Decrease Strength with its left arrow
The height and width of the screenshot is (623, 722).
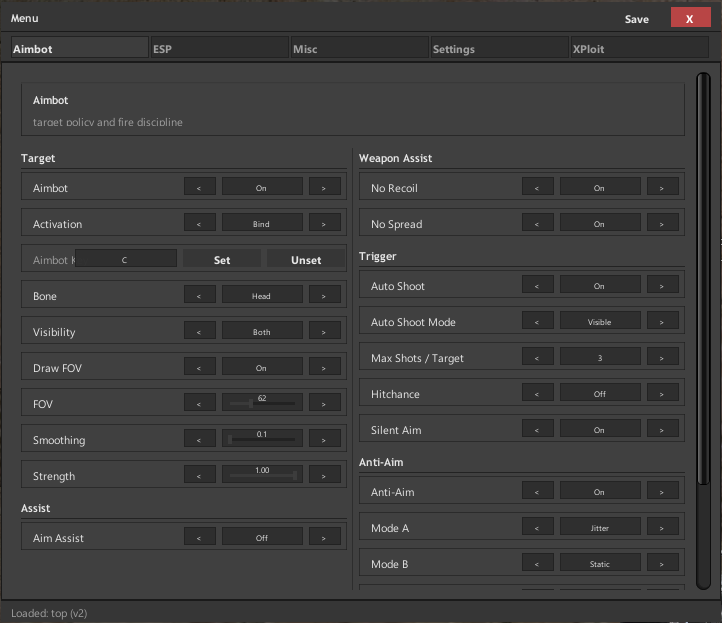(199, 475)
